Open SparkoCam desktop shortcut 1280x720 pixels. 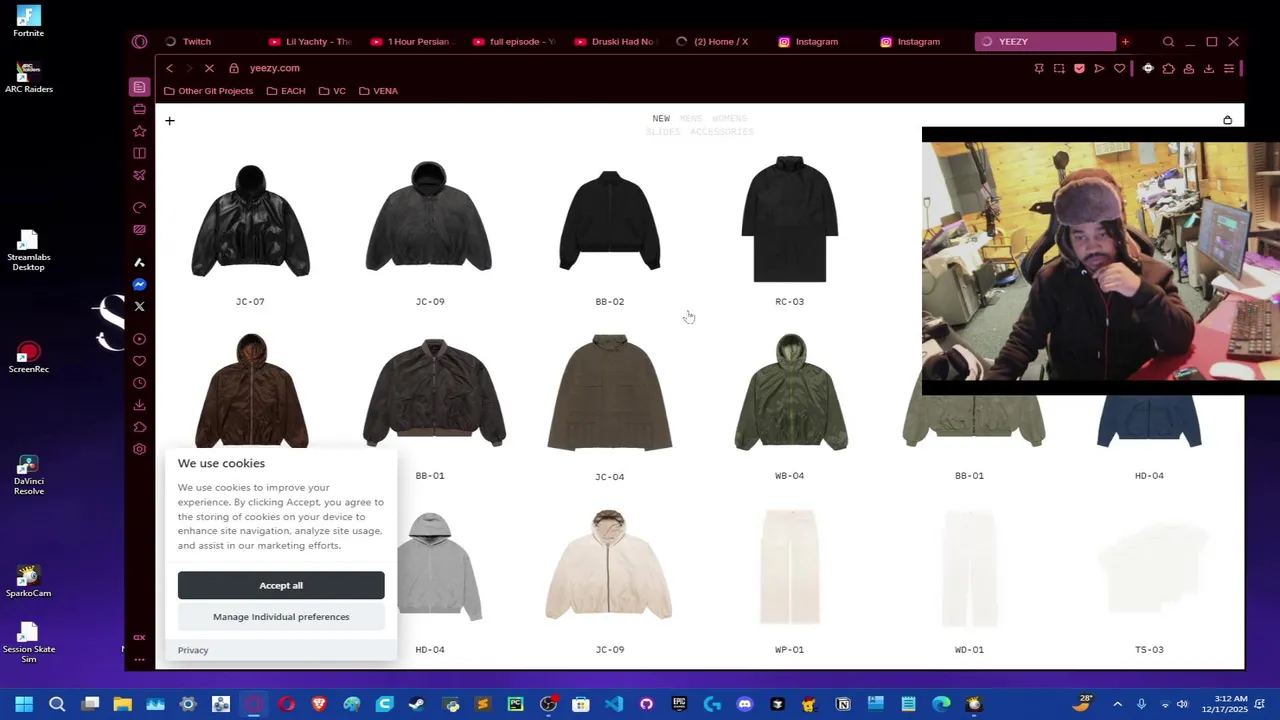28,582
